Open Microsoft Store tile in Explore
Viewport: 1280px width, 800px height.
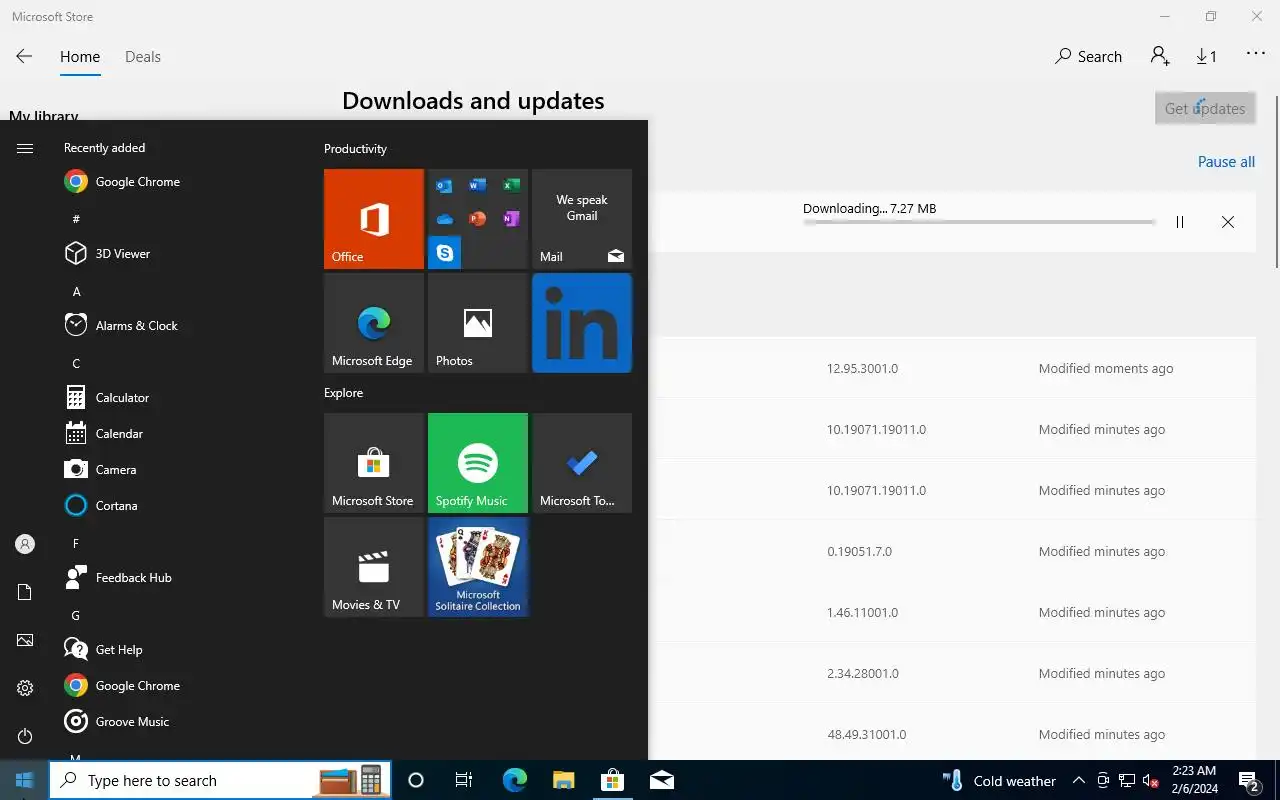(374, 463)
